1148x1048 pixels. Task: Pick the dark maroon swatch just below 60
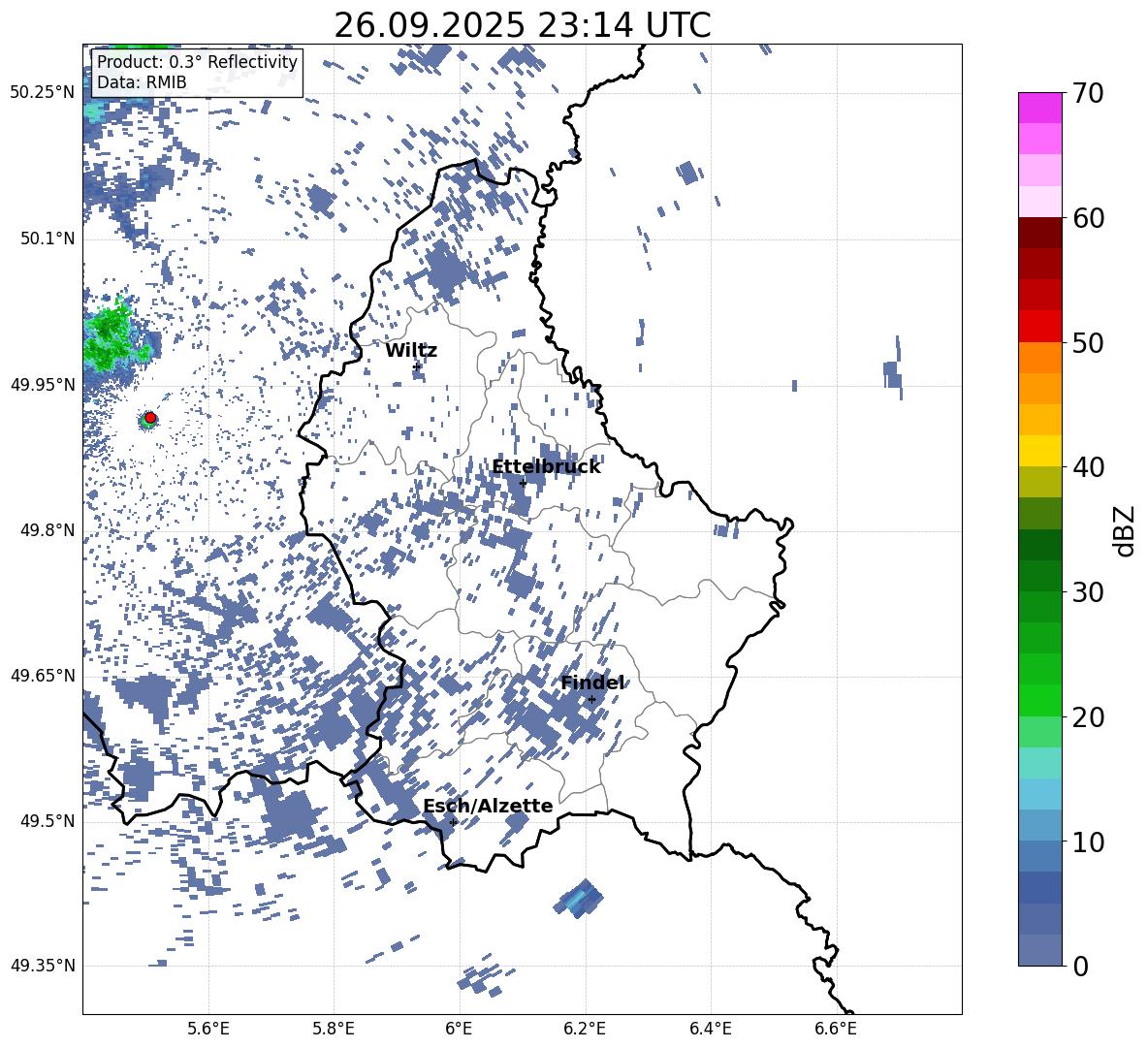(1039, 233)
